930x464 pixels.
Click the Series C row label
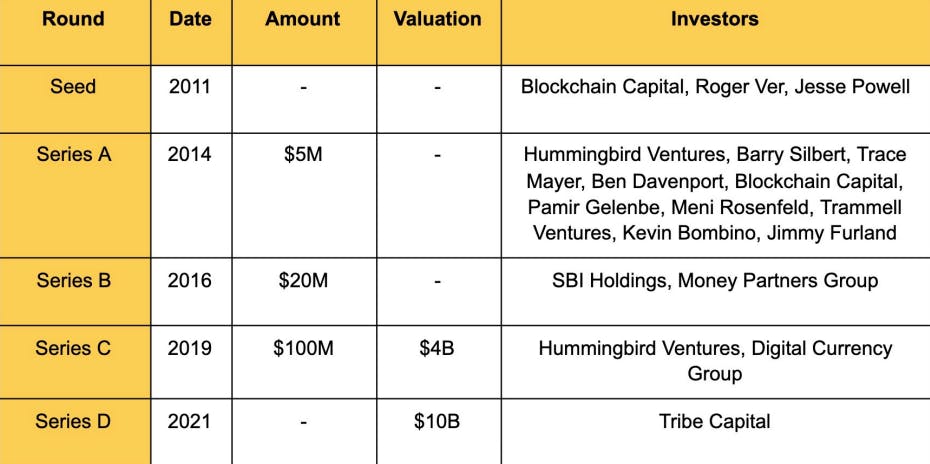[x=73, y=348]
